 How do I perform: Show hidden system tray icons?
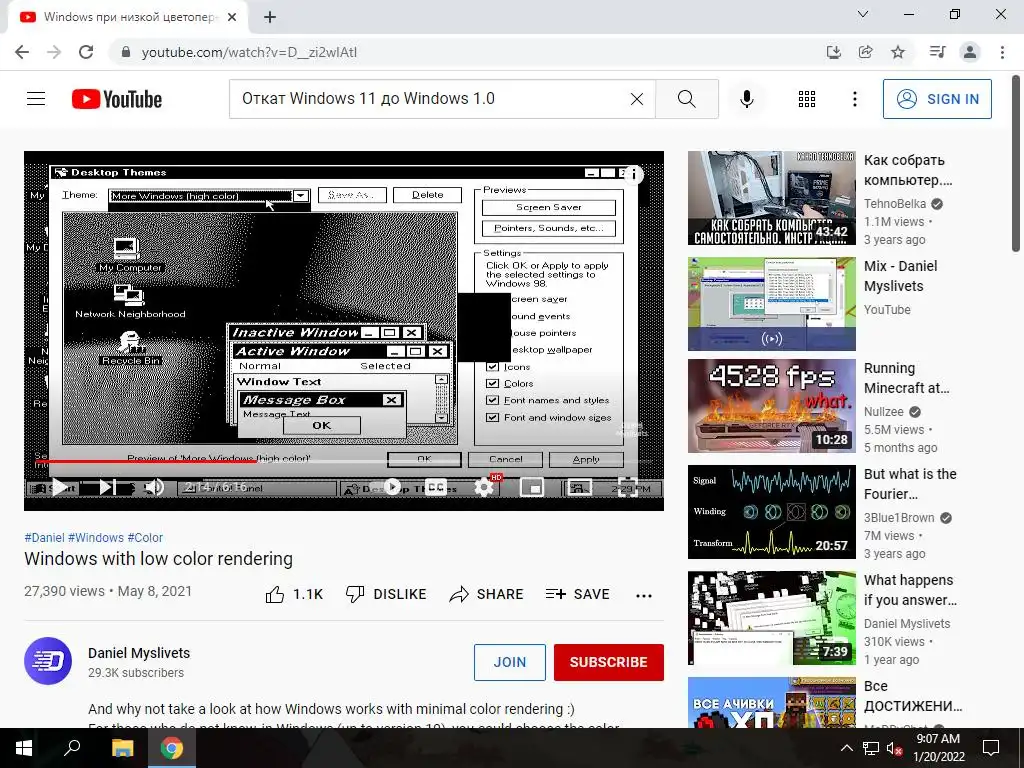tap(846, 748)
